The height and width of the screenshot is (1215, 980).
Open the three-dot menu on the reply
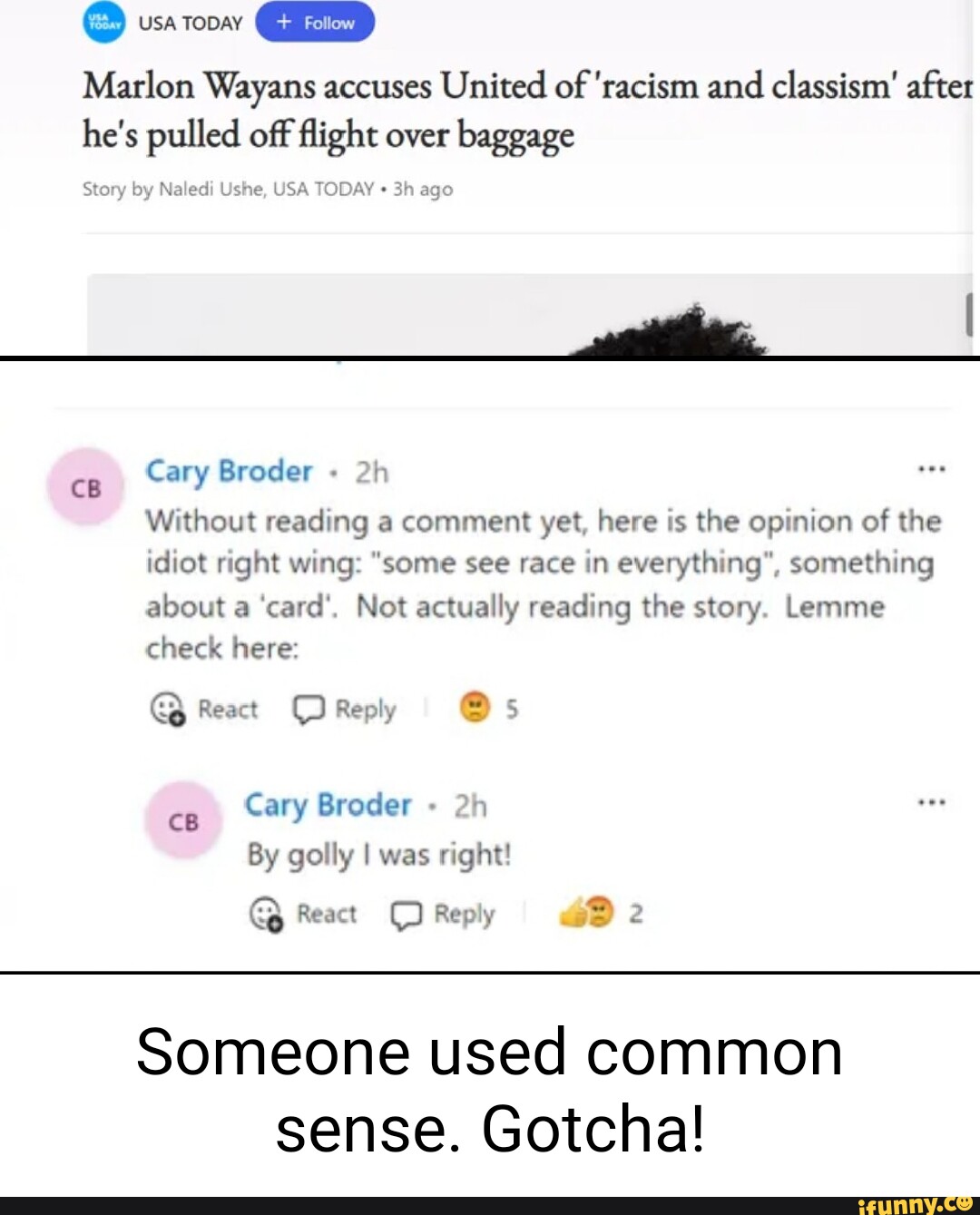coord(932,802)
